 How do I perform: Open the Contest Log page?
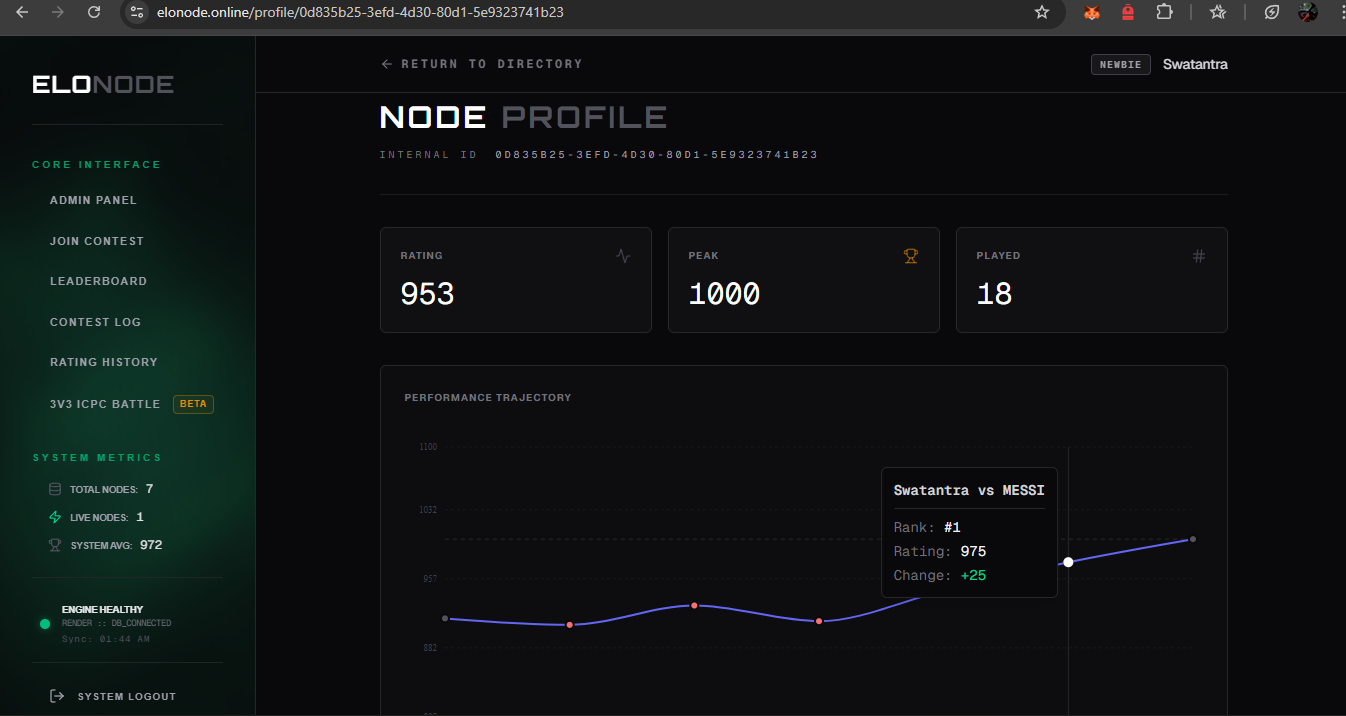click(95, 322)
